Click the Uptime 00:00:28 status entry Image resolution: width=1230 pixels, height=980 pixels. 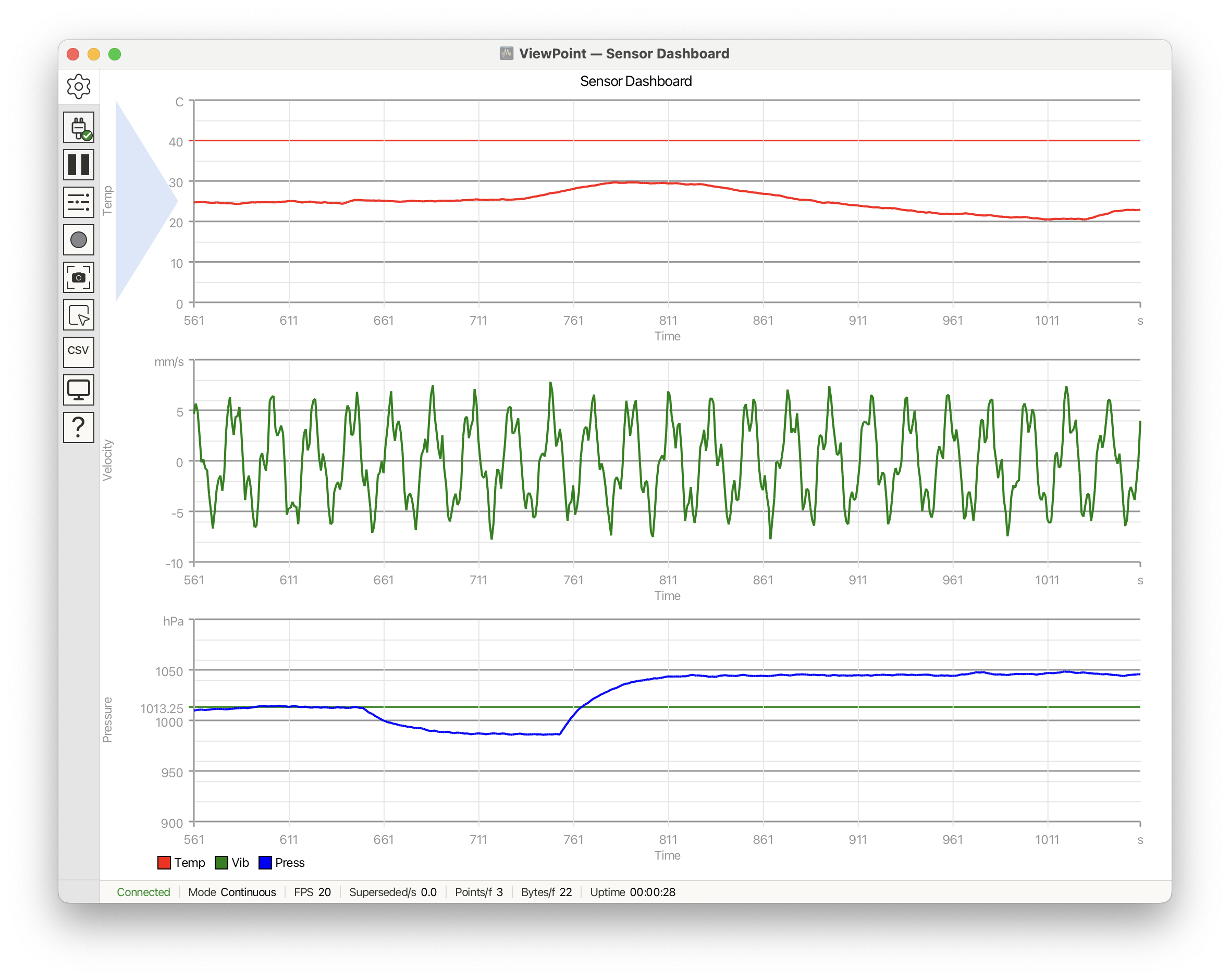pos(632,892)
